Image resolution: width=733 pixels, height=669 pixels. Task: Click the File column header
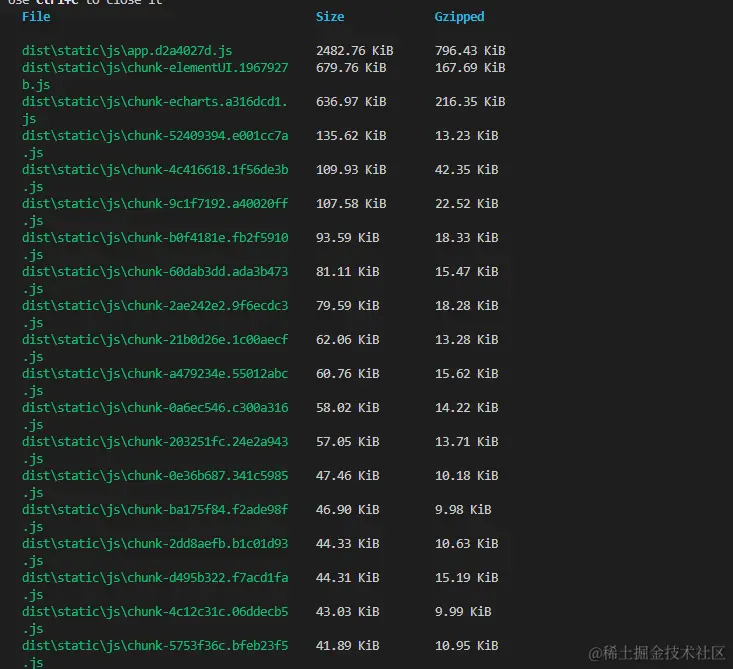[36, 17]
